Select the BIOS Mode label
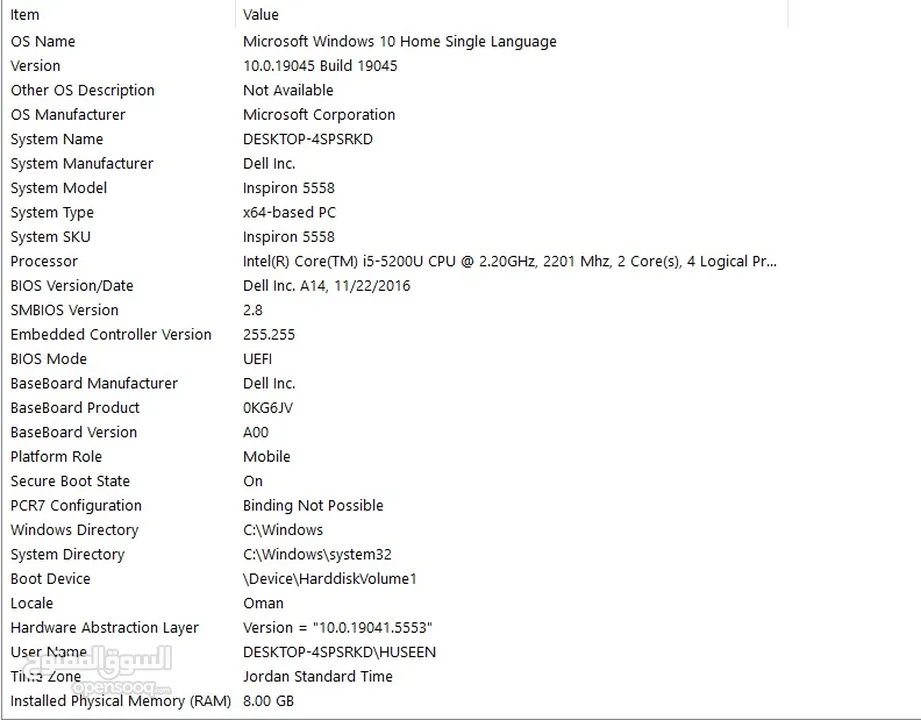The width and height of the screenshot is (921, 720). point(49,359)
